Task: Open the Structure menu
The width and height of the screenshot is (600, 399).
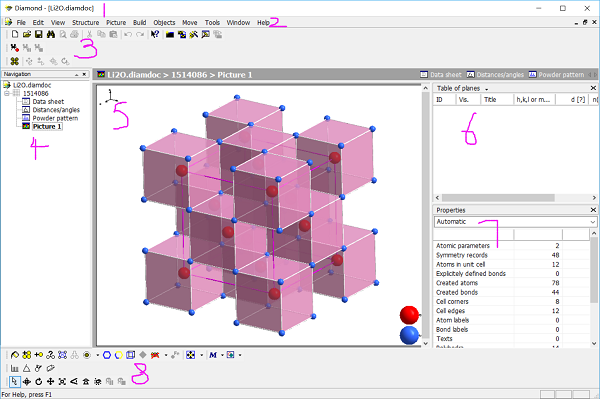Action: click(85, 23)
